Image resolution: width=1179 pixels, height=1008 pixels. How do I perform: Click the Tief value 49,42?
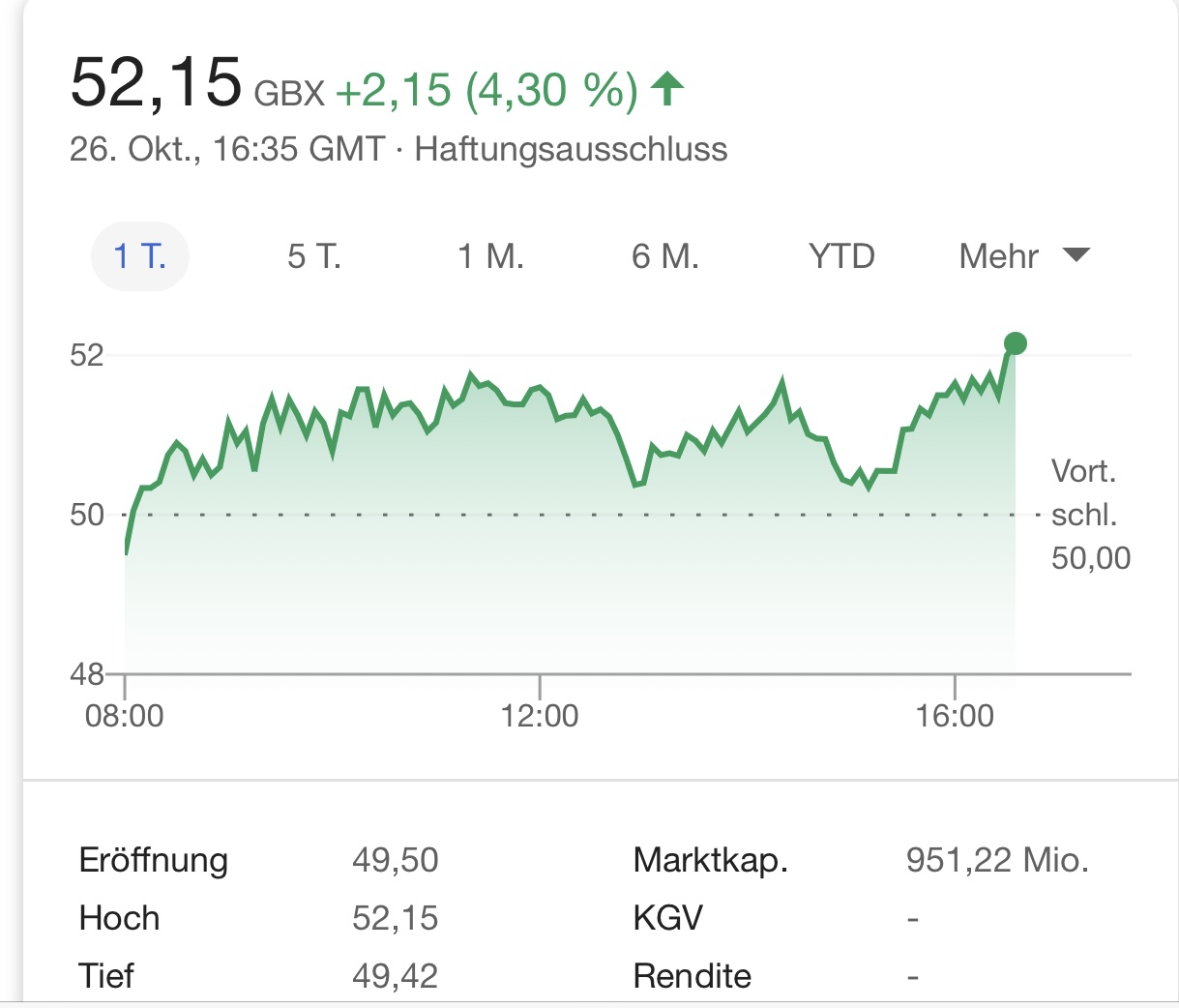coord(395,976)
